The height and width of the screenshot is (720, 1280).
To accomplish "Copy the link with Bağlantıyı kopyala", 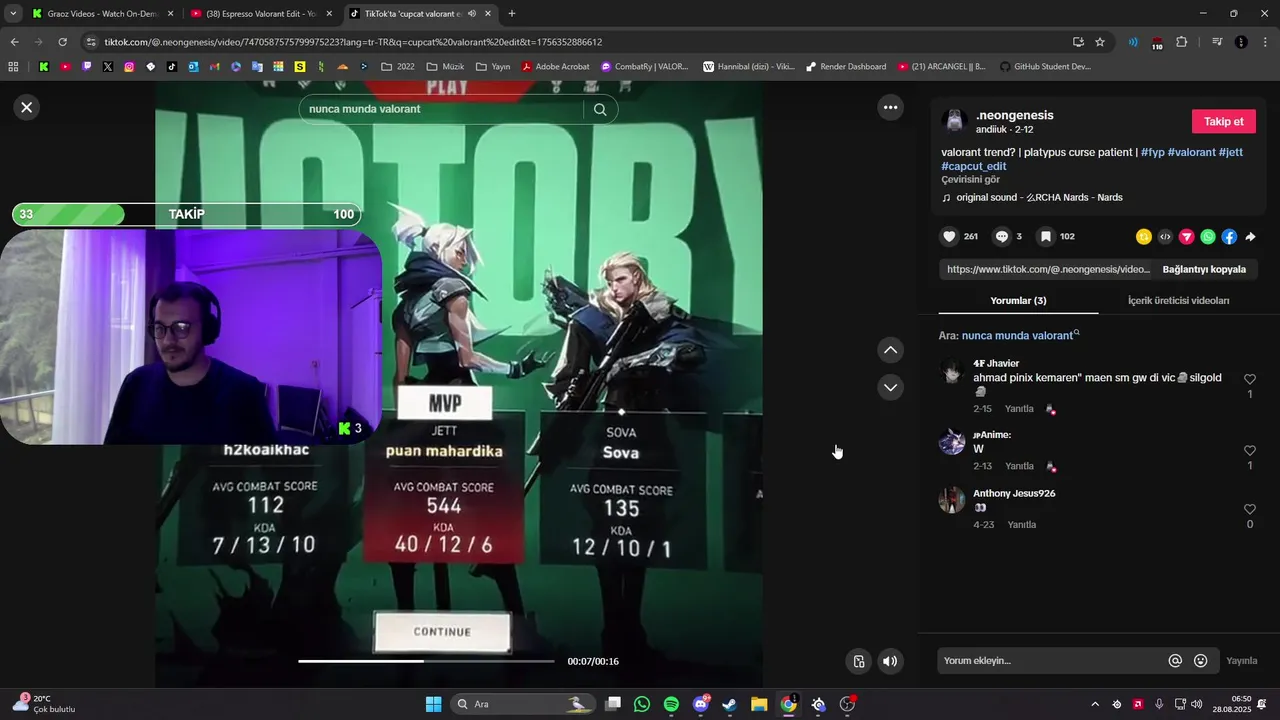I will tap(1204, 269).
